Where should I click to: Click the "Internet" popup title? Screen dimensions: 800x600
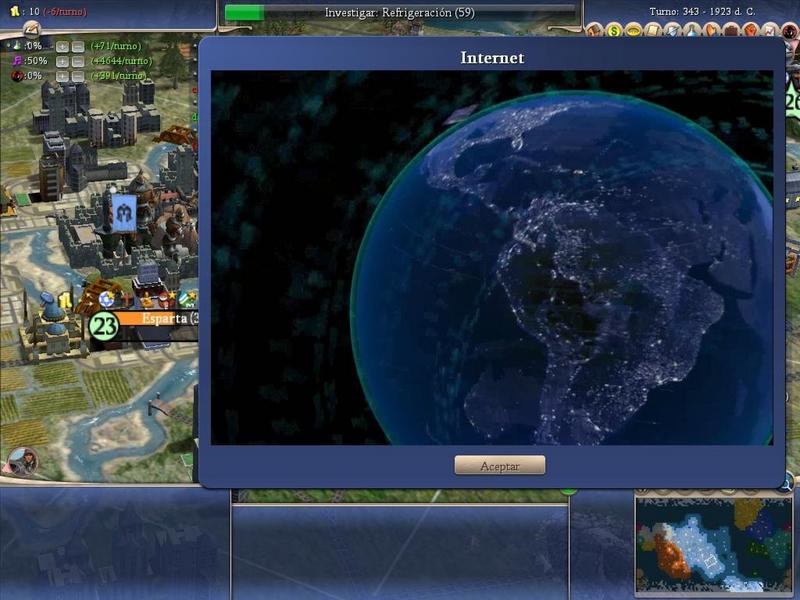(x=492, y=57)
